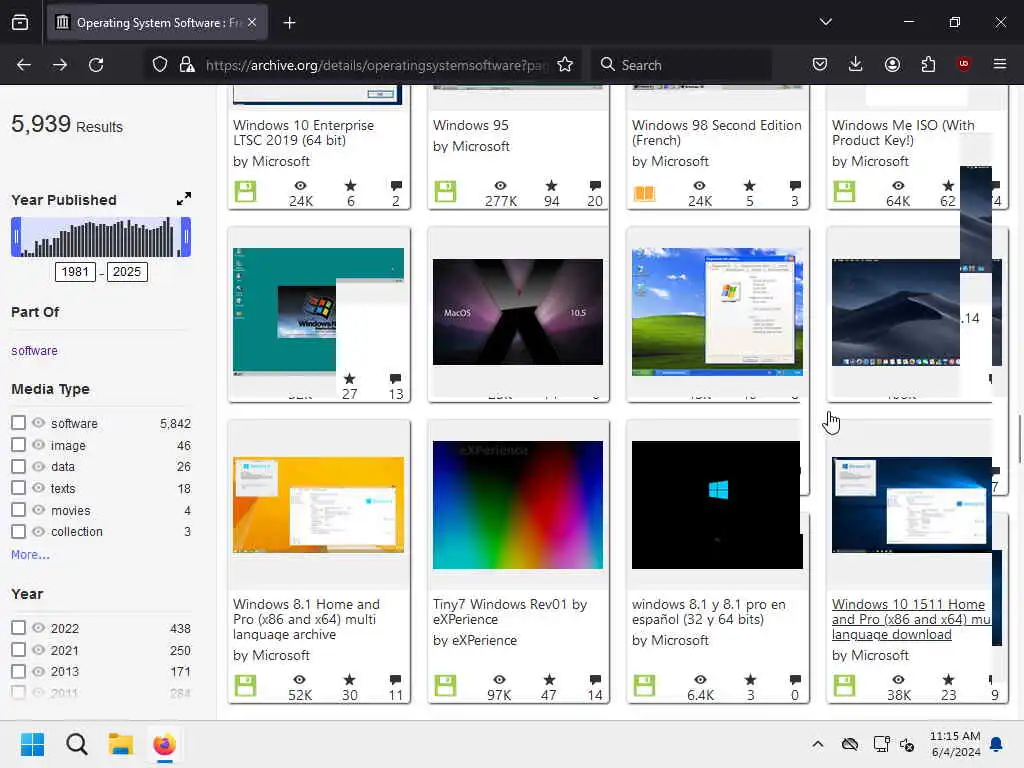Open the Windows 8.1 orange desktop thumbnail

click(x=319, y=505)
